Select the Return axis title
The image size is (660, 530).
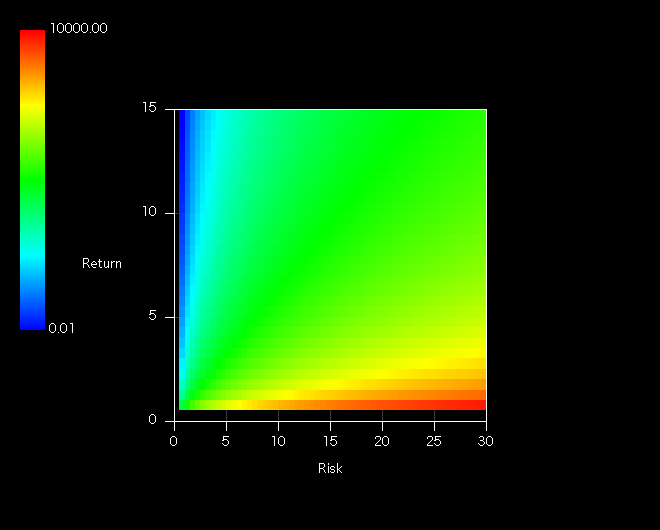coord(102,264)
